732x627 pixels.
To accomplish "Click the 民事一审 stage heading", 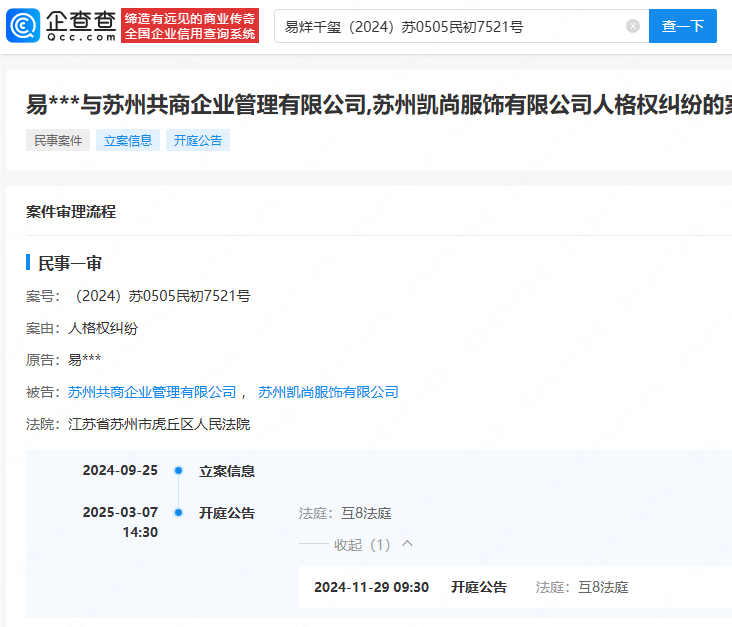I will (70, 263).
